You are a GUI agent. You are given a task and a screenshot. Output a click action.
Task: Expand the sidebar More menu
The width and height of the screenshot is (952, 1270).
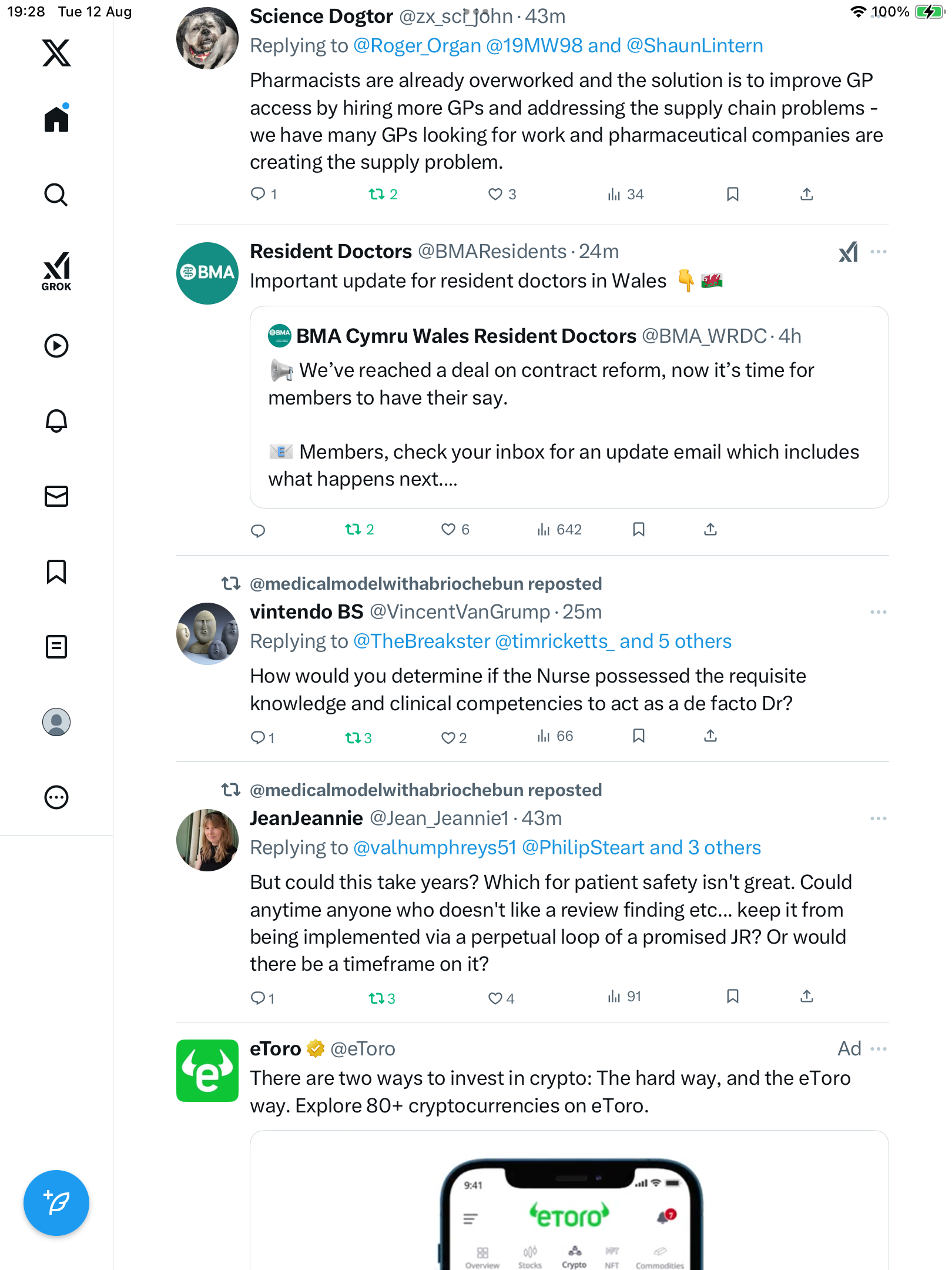pos(56,797)
